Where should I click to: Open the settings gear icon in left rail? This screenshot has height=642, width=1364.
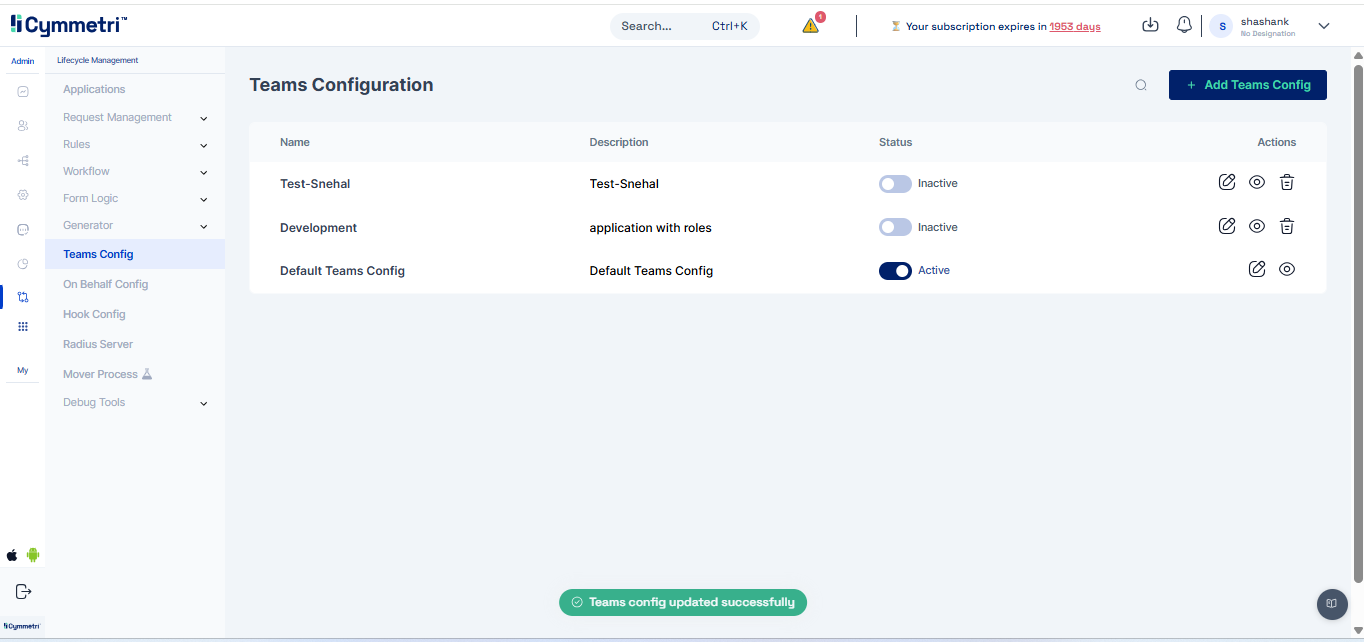[x=23, y=195]
